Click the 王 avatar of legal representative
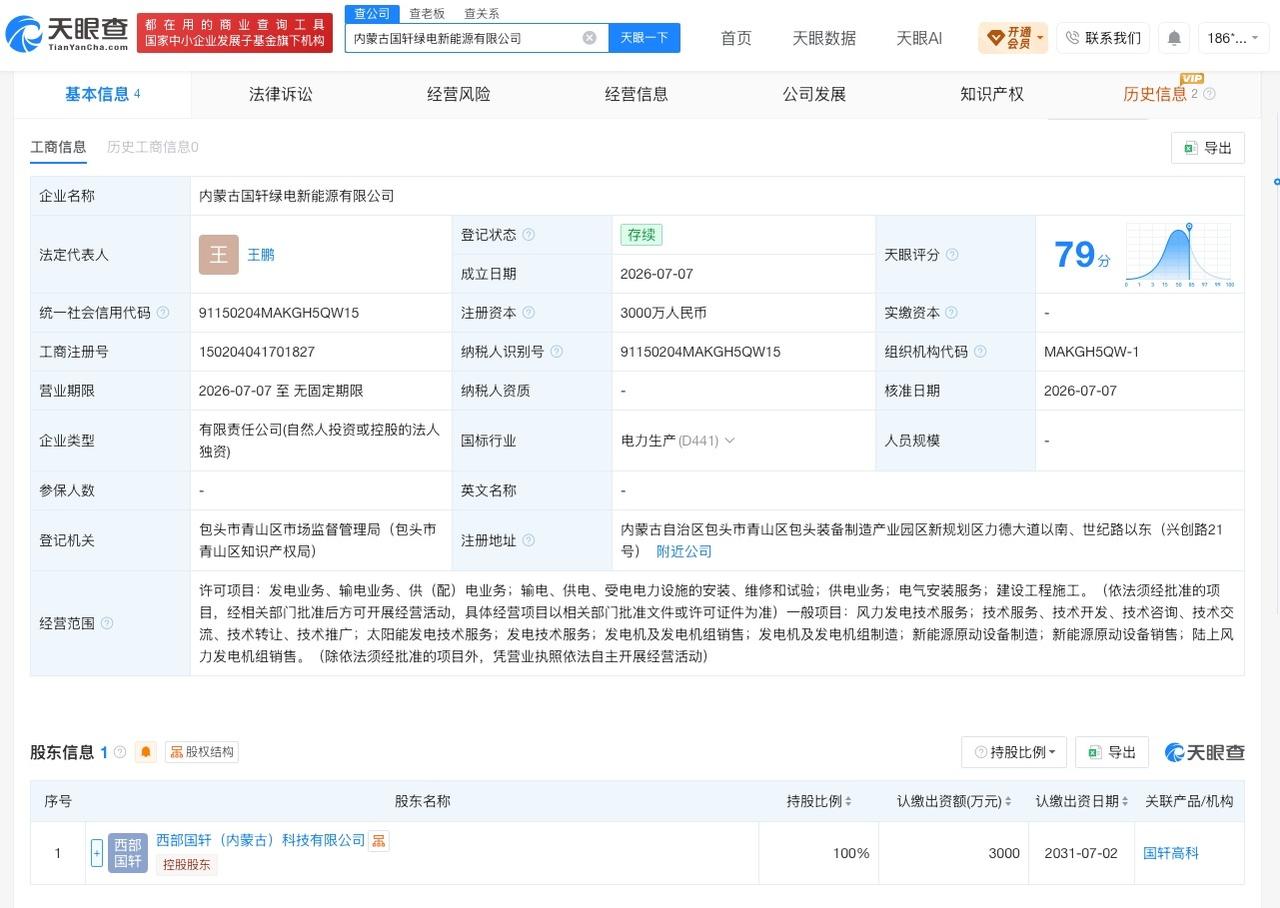The image size is (1280, 908). [x=218, y=255]
